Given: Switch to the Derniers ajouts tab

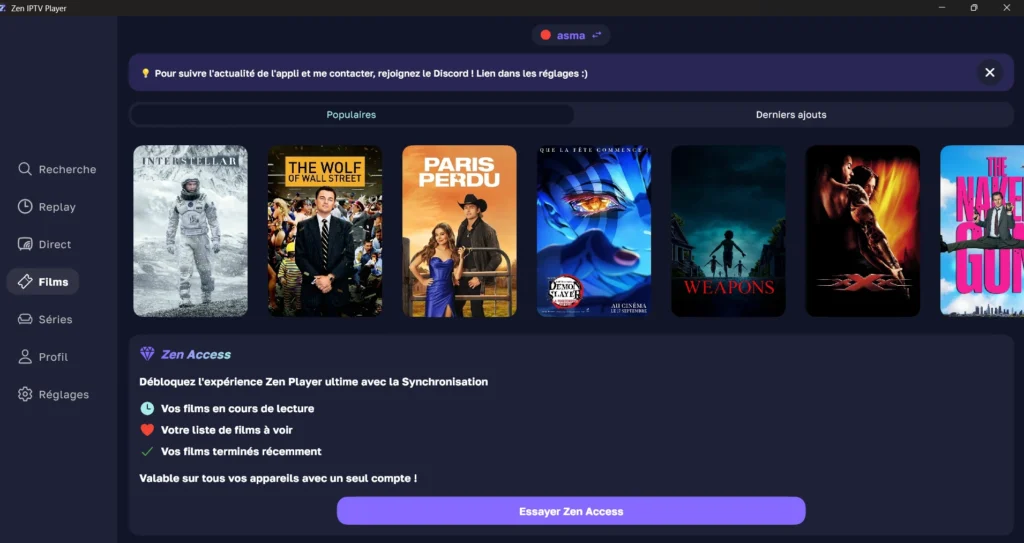Looking at the screenshot, I should (790, 115).
